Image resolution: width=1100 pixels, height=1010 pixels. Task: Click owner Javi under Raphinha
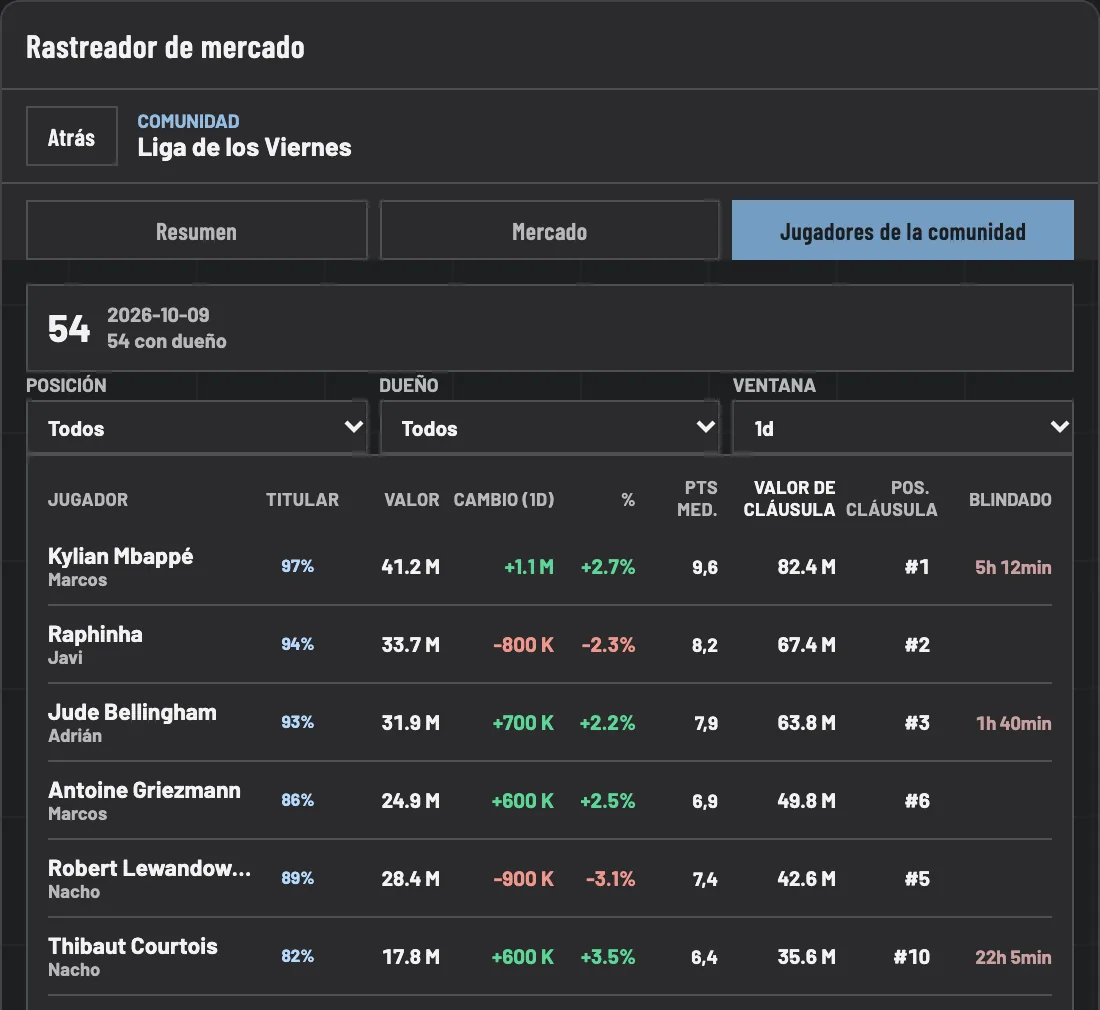click(x=65, y=657)
